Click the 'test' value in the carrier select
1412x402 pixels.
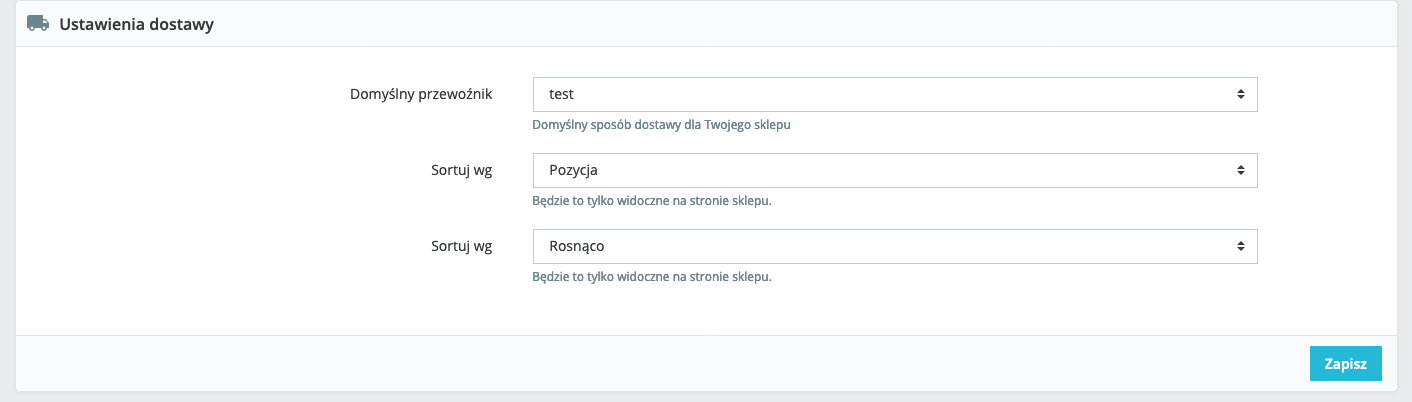tap(561, 94)
